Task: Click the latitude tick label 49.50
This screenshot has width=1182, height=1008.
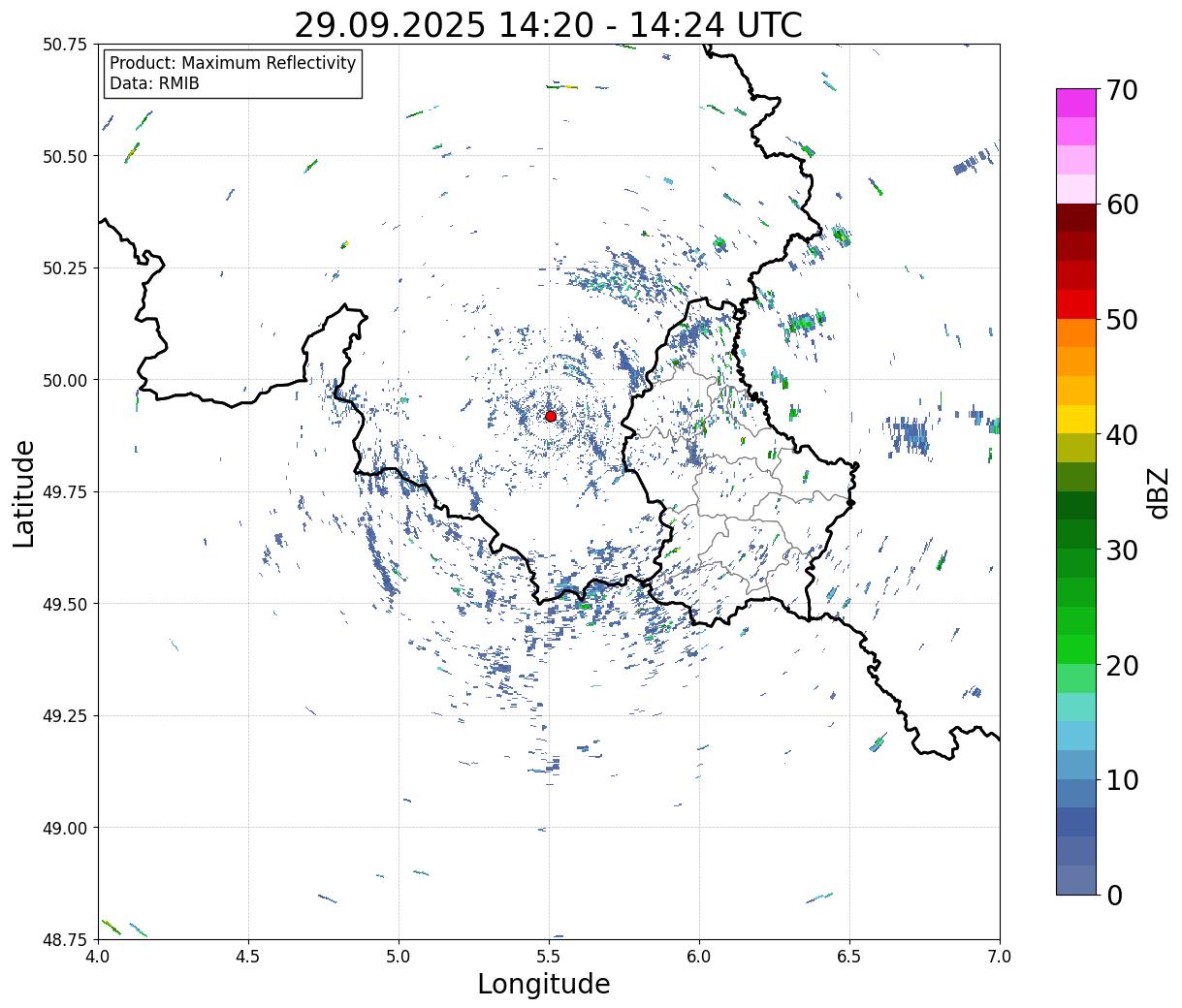Action: pyautogui.click(x=65, y=604)
